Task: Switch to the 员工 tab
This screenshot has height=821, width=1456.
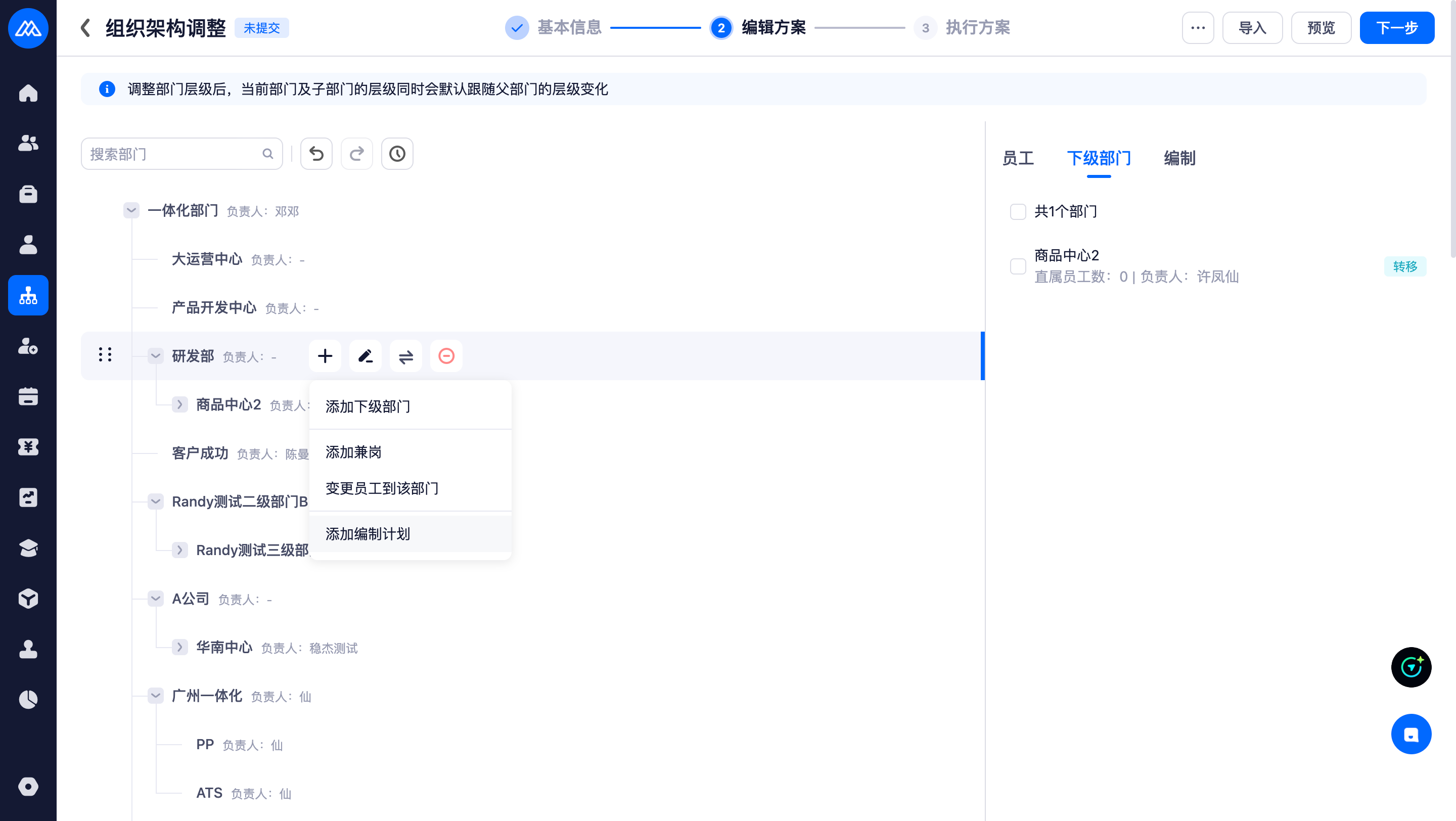Action: [x=1018, y=158]
